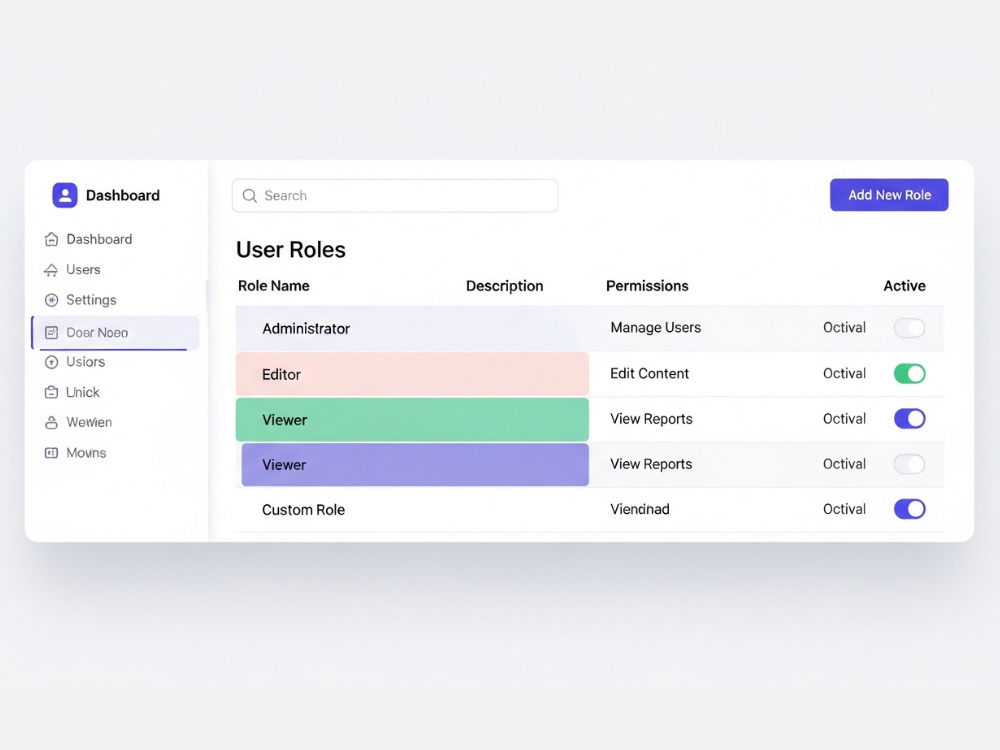Click the Edit Content permission text
This screenshot has height=750, width=1000.
coord(649,373)
